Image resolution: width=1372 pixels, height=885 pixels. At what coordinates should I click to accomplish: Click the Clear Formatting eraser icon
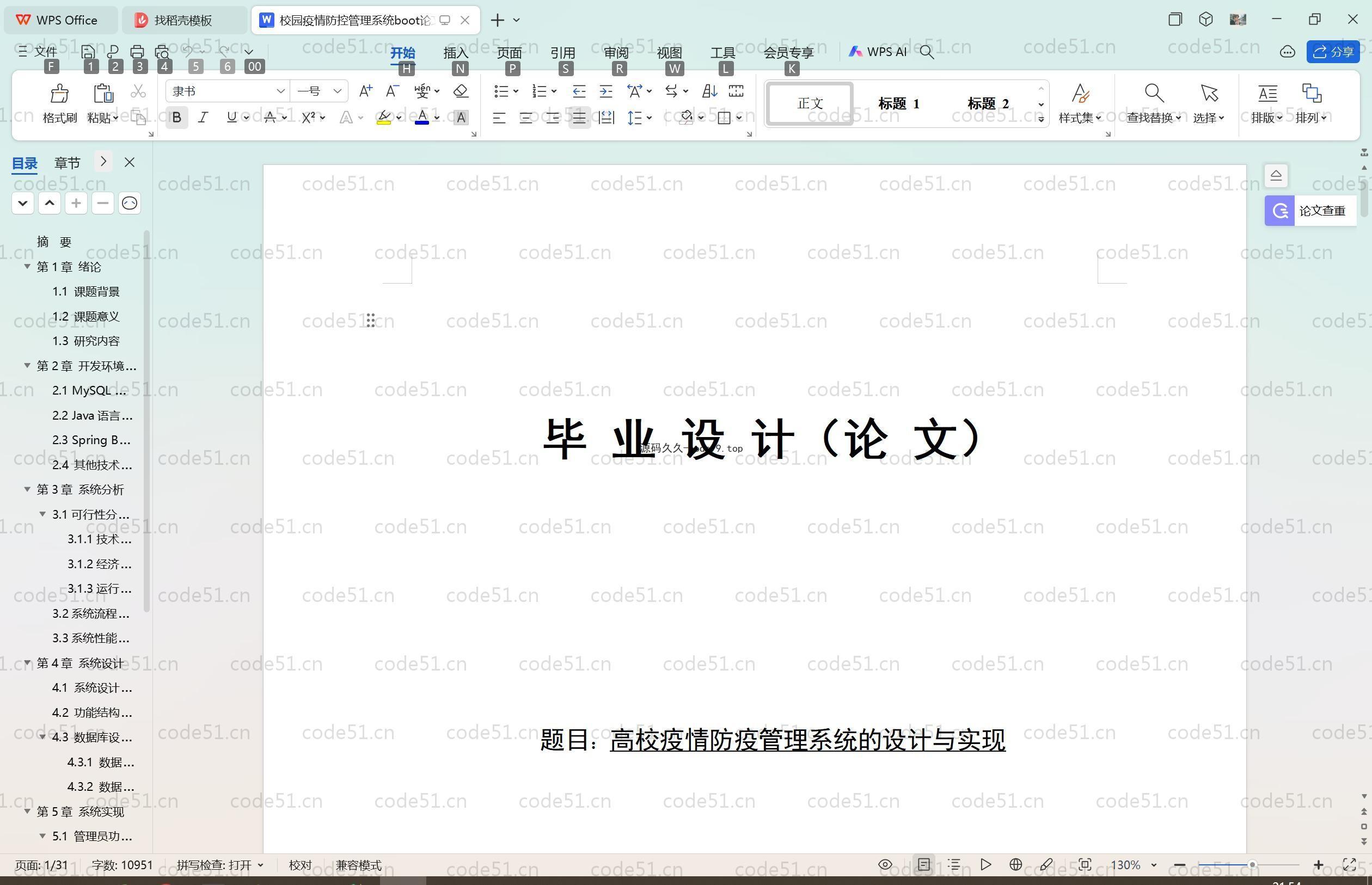pos(461,91)
